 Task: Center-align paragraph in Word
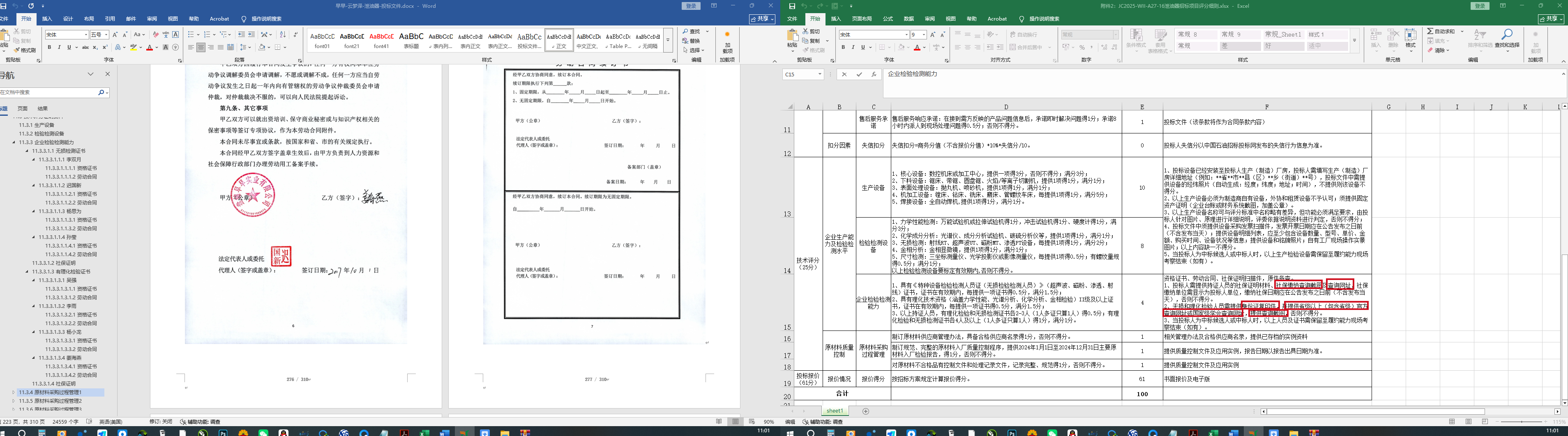click(201, 48)
